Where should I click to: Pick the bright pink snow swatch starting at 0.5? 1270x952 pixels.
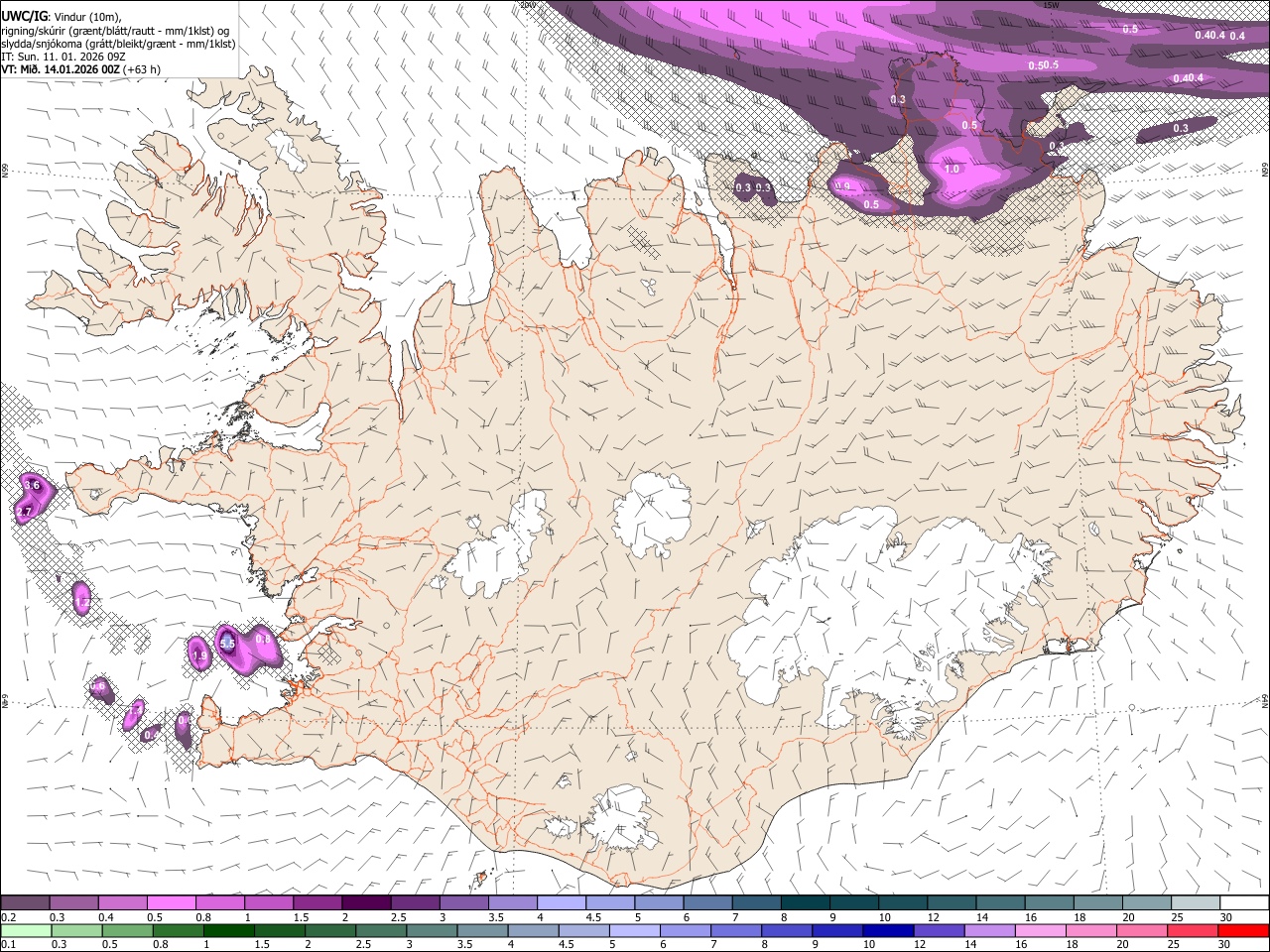pyautogui.click(x=172, y=902)
